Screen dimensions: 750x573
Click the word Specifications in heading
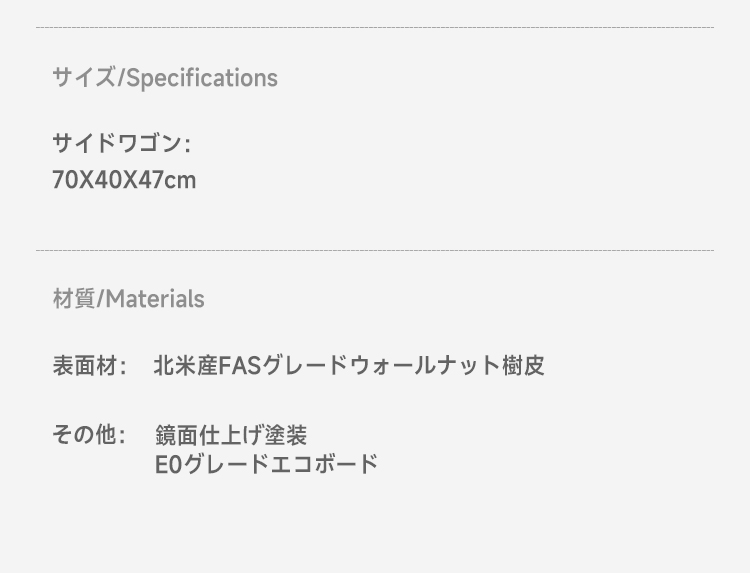pos(202,78)
